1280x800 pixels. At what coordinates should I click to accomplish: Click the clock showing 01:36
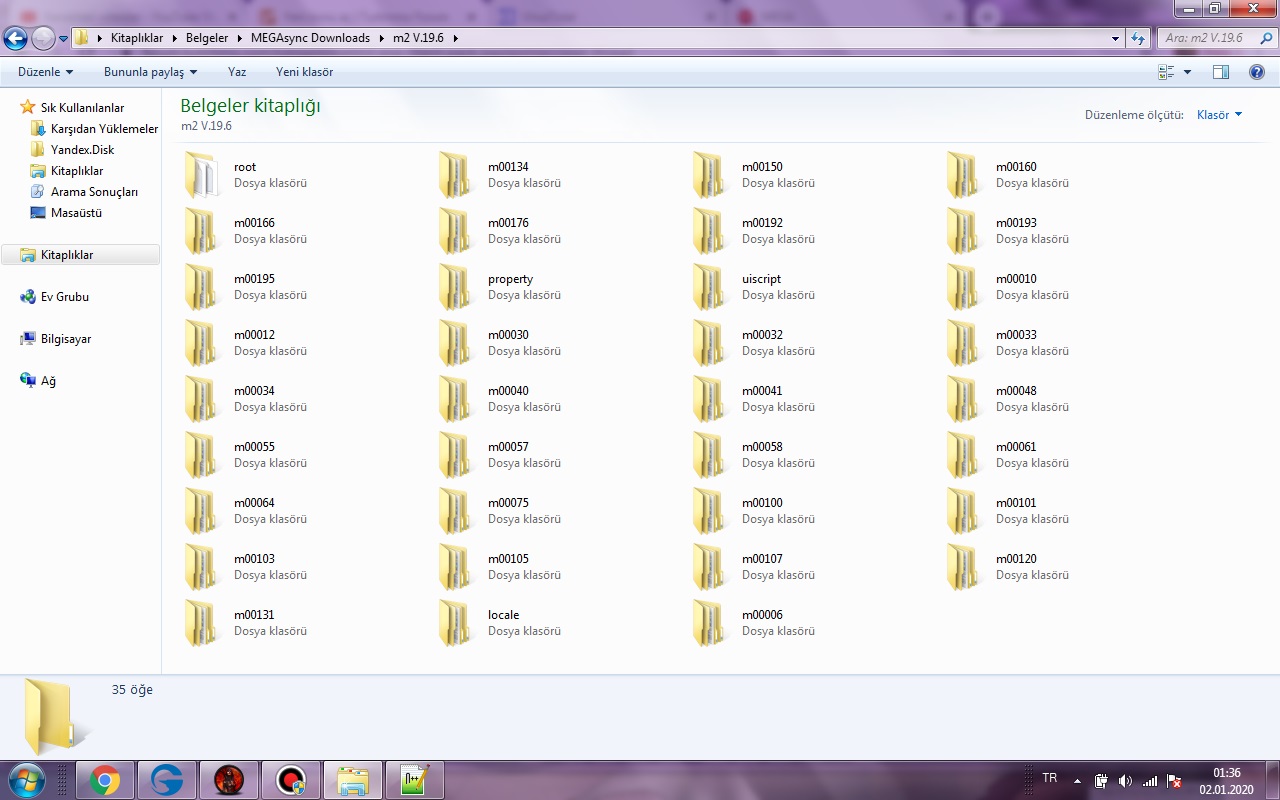pos(1226,773)
